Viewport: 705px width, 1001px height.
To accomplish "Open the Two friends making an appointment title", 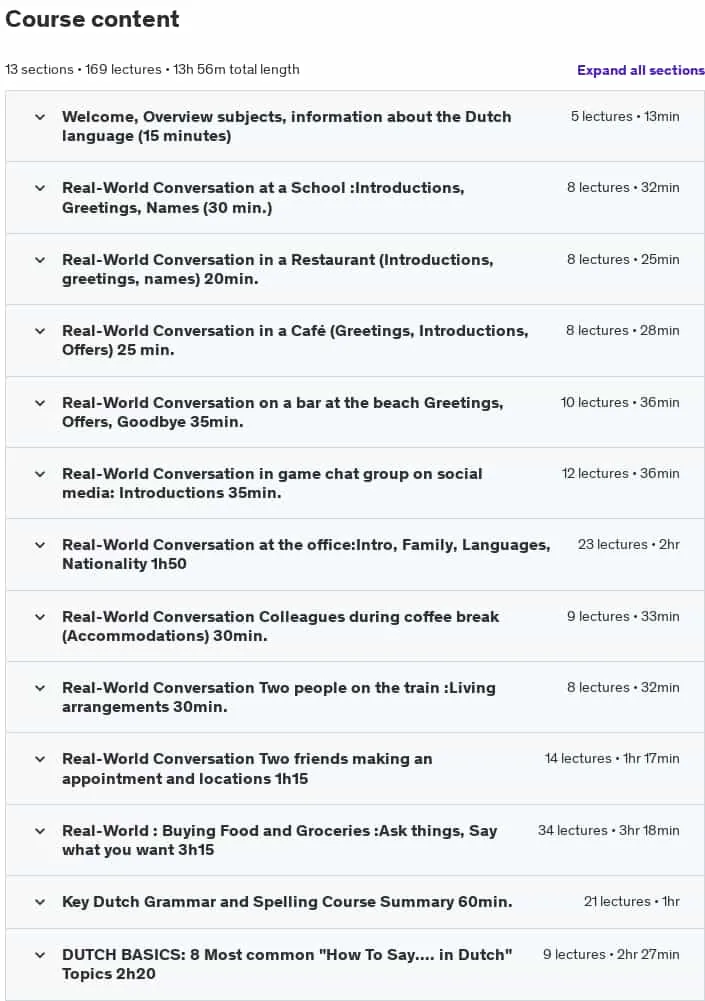I will [x=247, y=769].
